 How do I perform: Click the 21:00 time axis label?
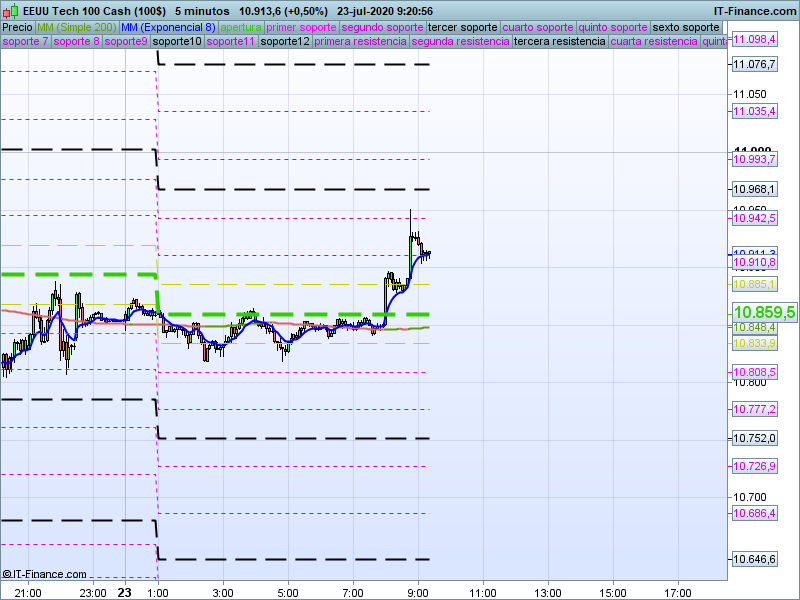point(28,593)
